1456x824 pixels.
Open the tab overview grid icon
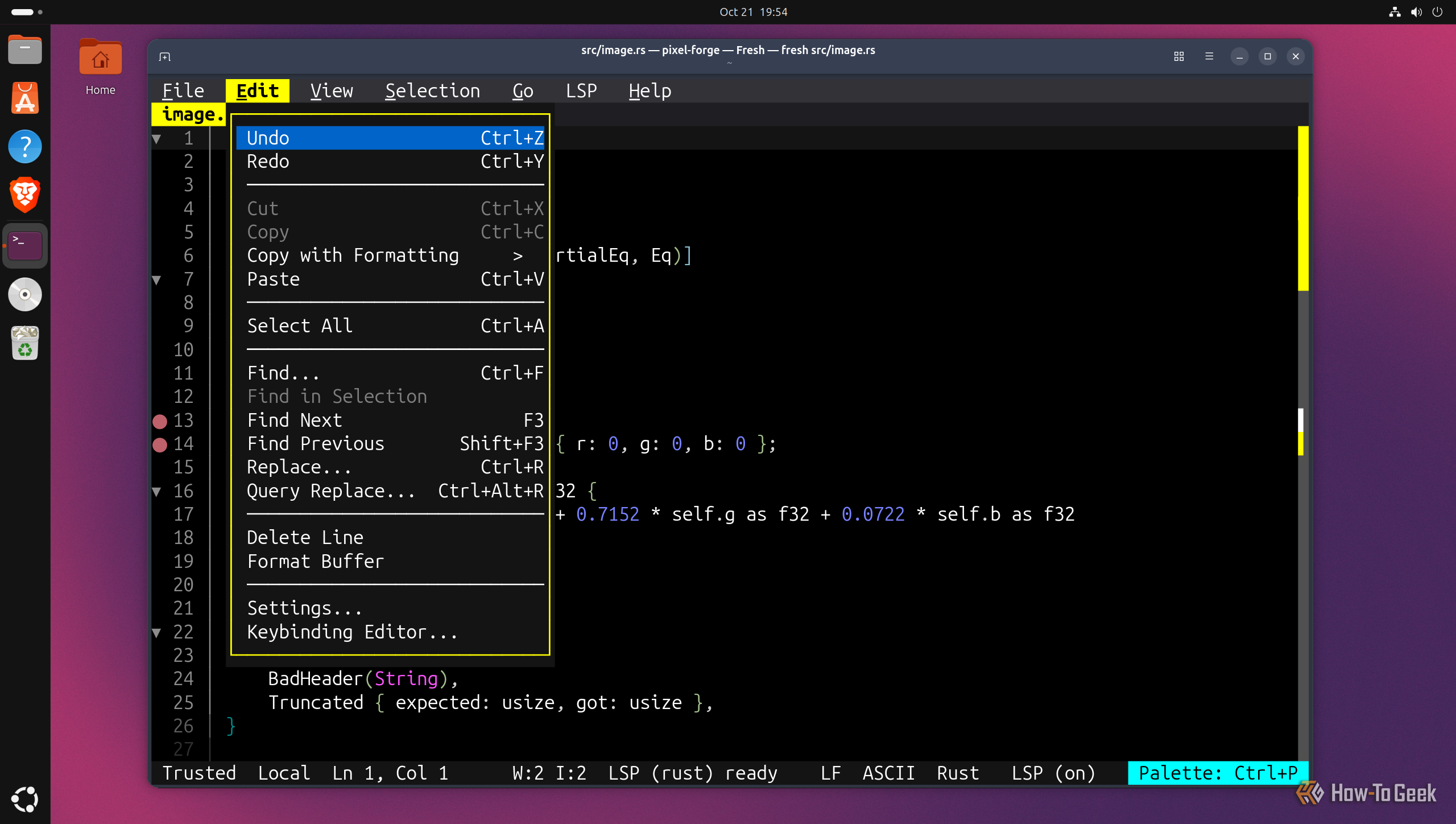click(x=1178, y=56)
